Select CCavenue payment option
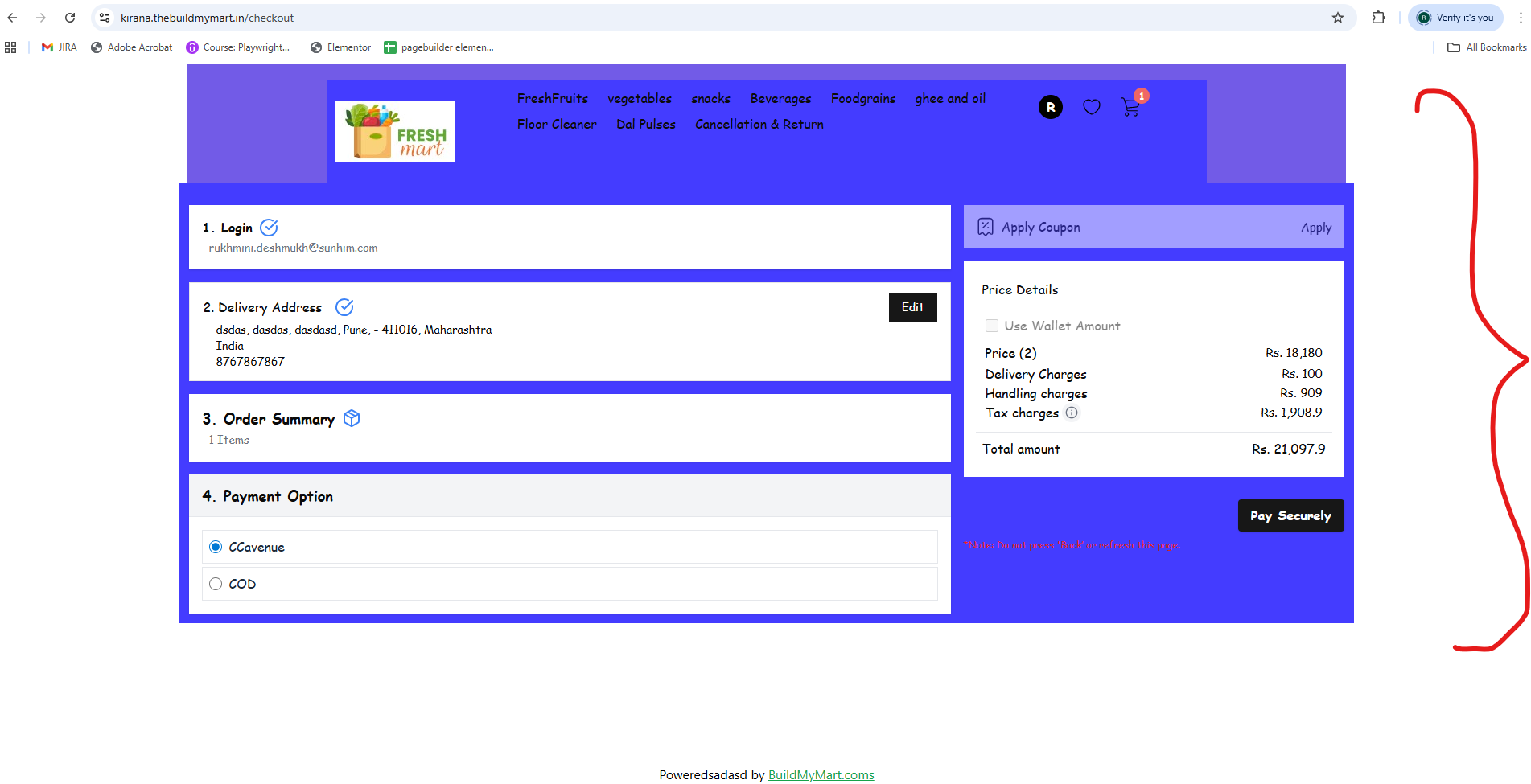Image resolution: width=1531 pixels, height=784 pixels. 216,547
